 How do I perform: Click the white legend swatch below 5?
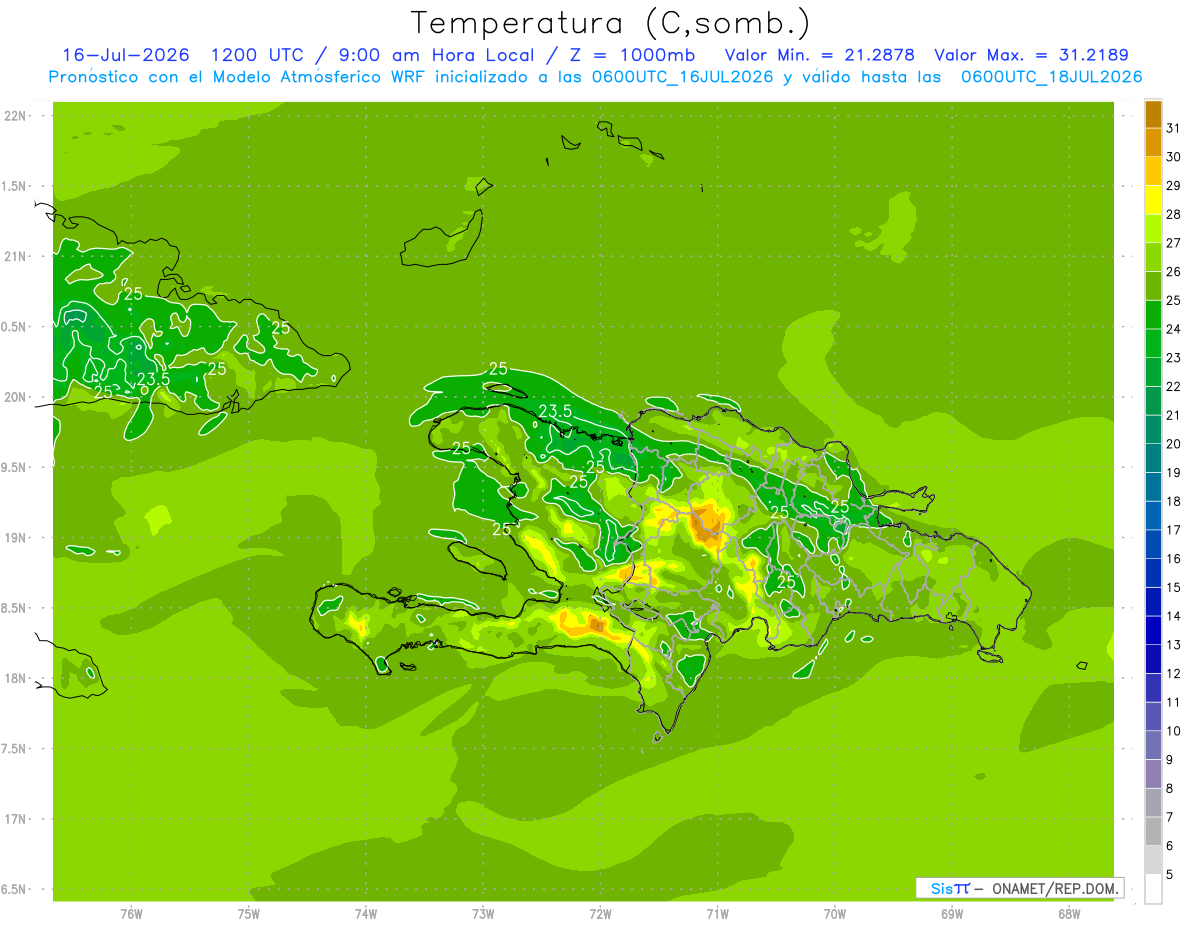(1153, 889)
